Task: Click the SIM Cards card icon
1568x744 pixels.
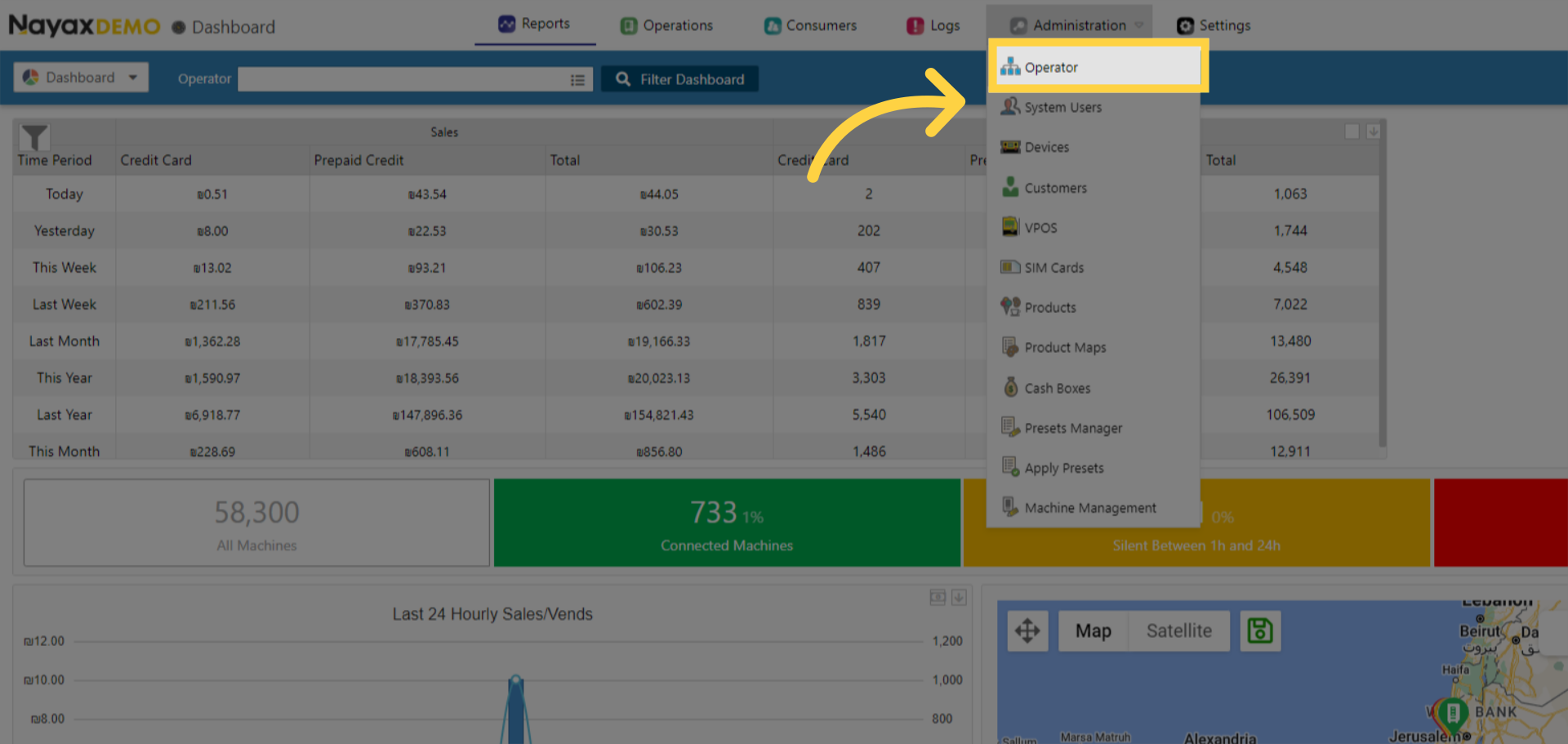Action: pyautogui.click(x=1010, y=267)
